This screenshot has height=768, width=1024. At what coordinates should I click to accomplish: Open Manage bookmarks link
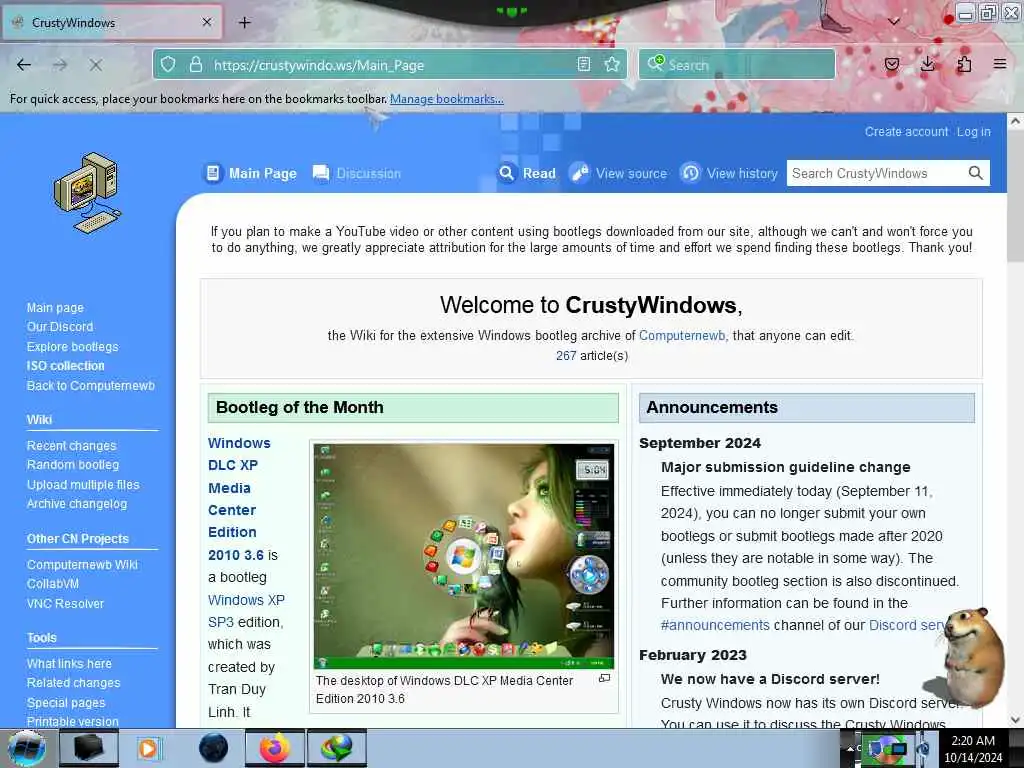pyautogui.click(x=447, y=99)
